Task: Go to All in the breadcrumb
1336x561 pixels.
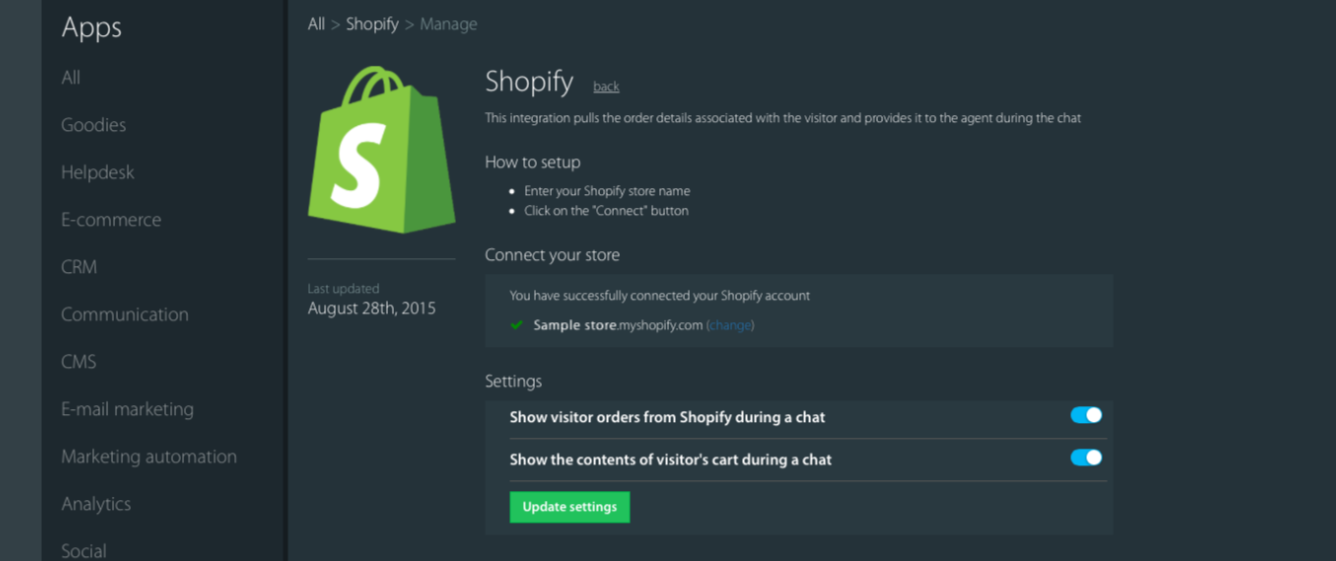Action: point(316,24)
